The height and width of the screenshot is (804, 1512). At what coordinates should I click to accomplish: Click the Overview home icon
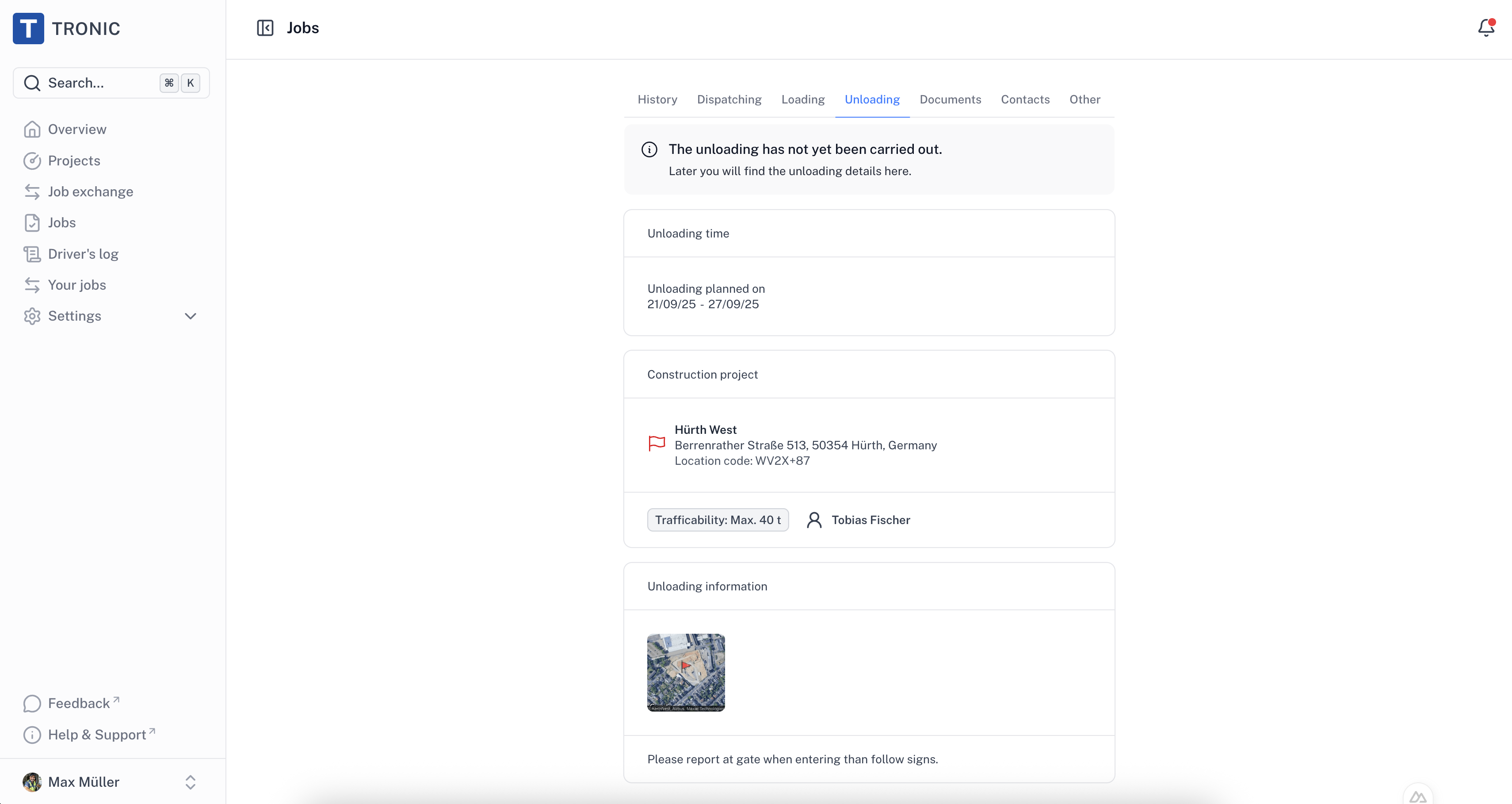(x=32, y=129)
